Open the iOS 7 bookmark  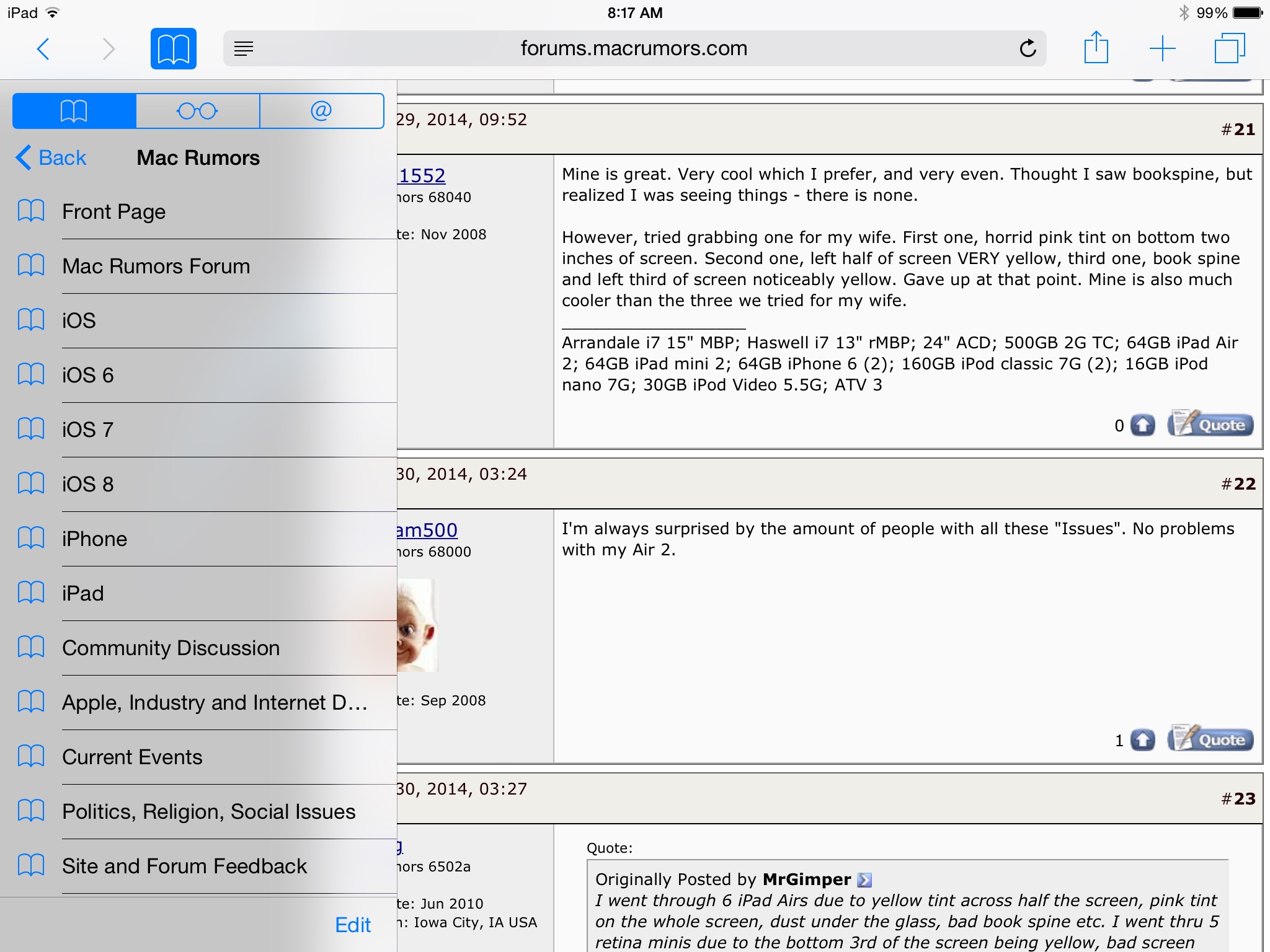198,430
